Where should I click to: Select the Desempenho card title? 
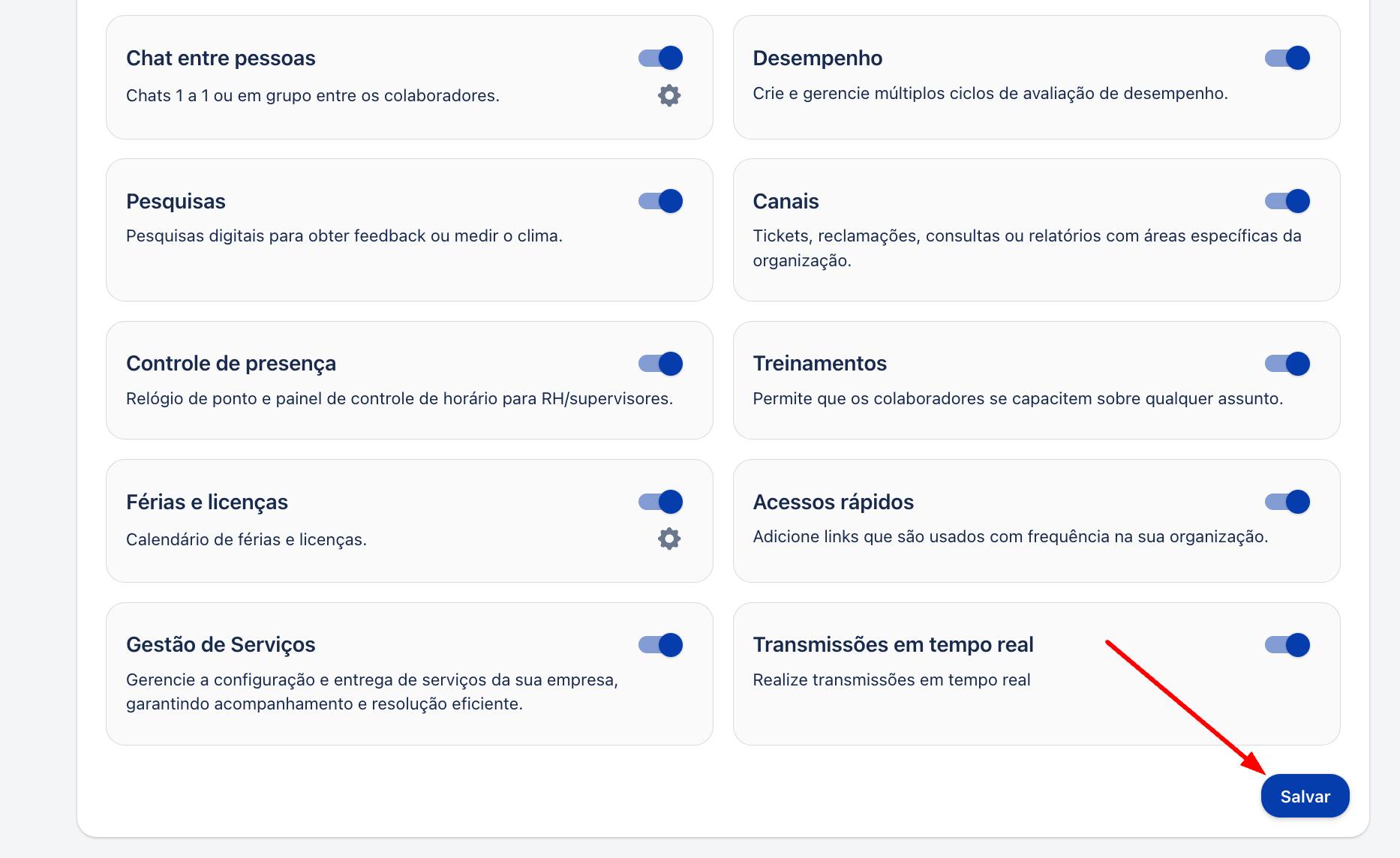pyautogui.click(x=817, y=58)
